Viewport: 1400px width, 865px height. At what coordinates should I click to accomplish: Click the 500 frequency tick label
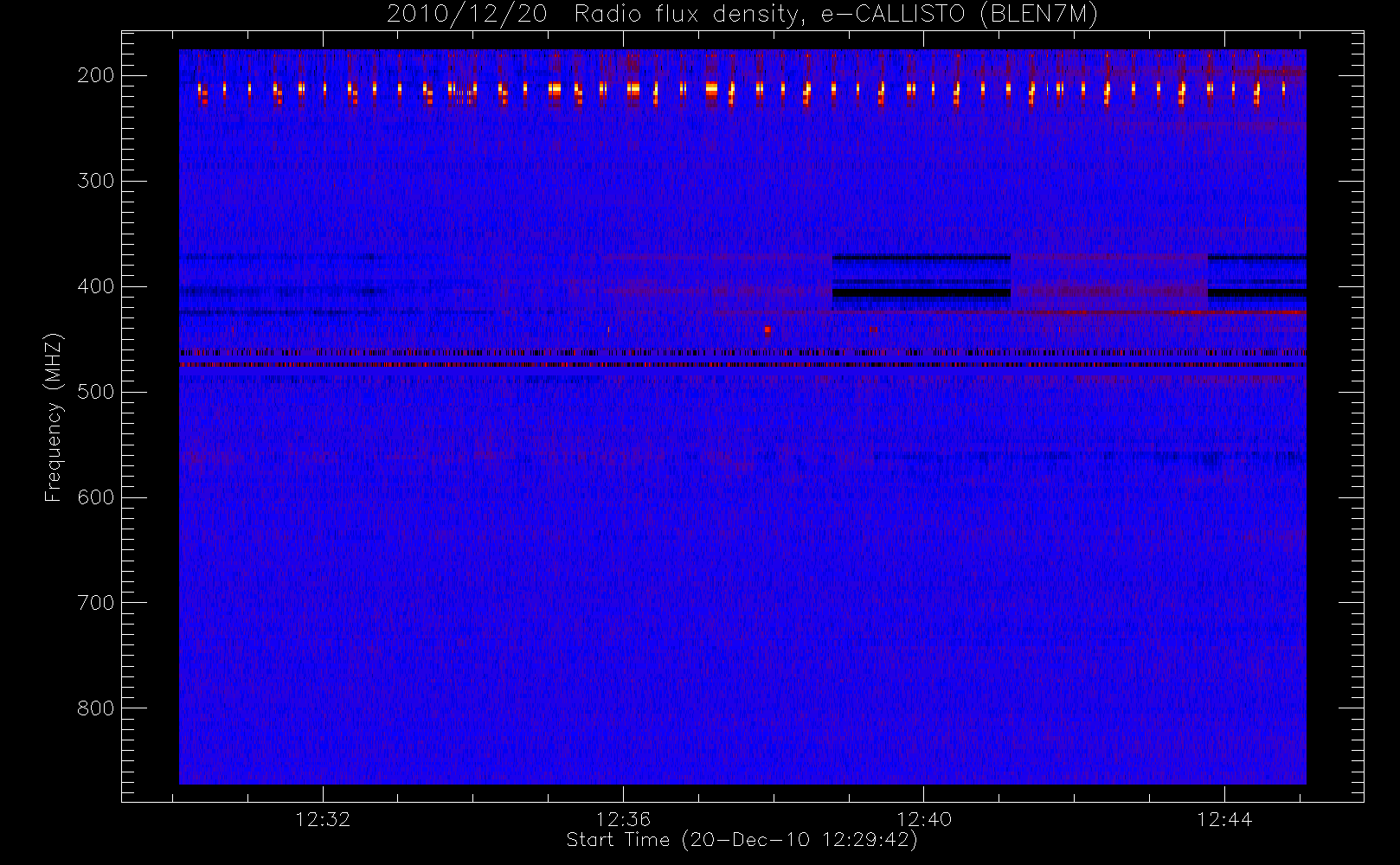[x=95, y=392]
